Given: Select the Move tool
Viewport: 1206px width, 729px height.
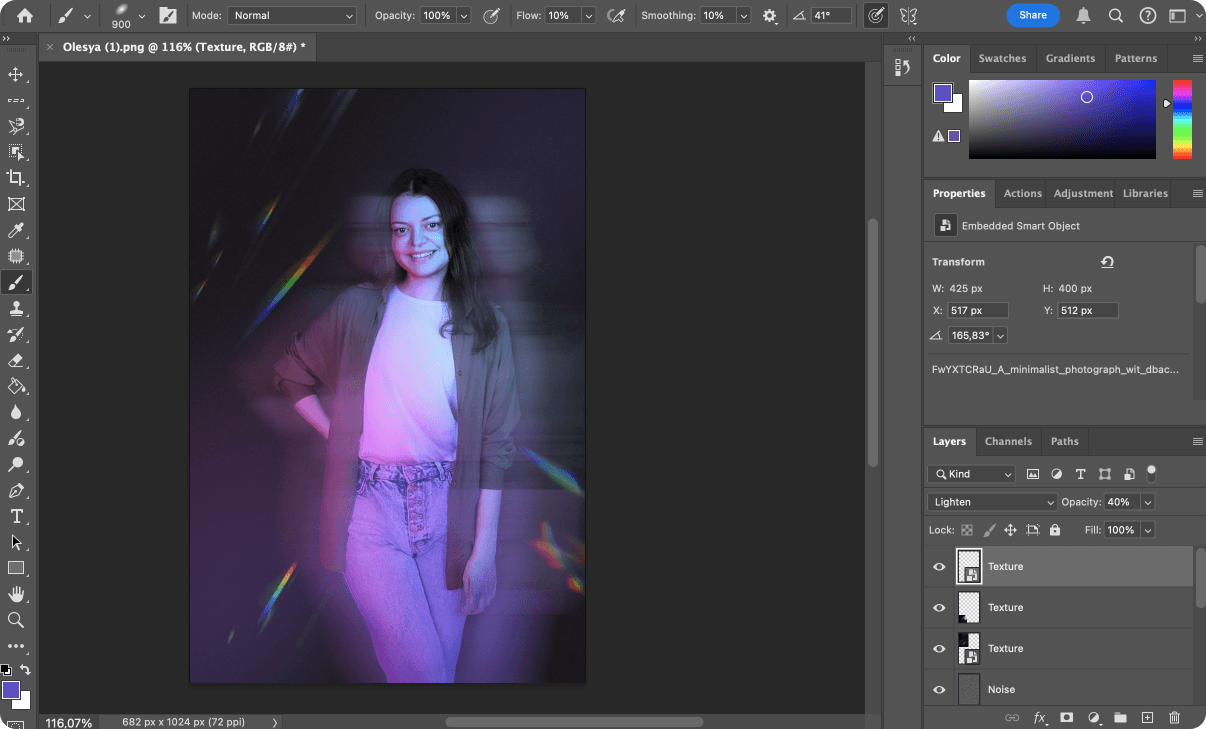Looking at the screenshot, I should pos(16,74).
